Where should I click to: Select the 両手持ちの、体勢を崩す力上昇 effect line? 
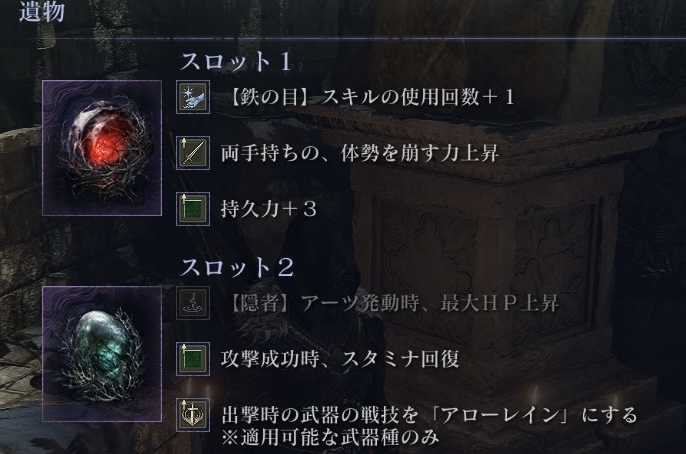click(x=360, y=153)
